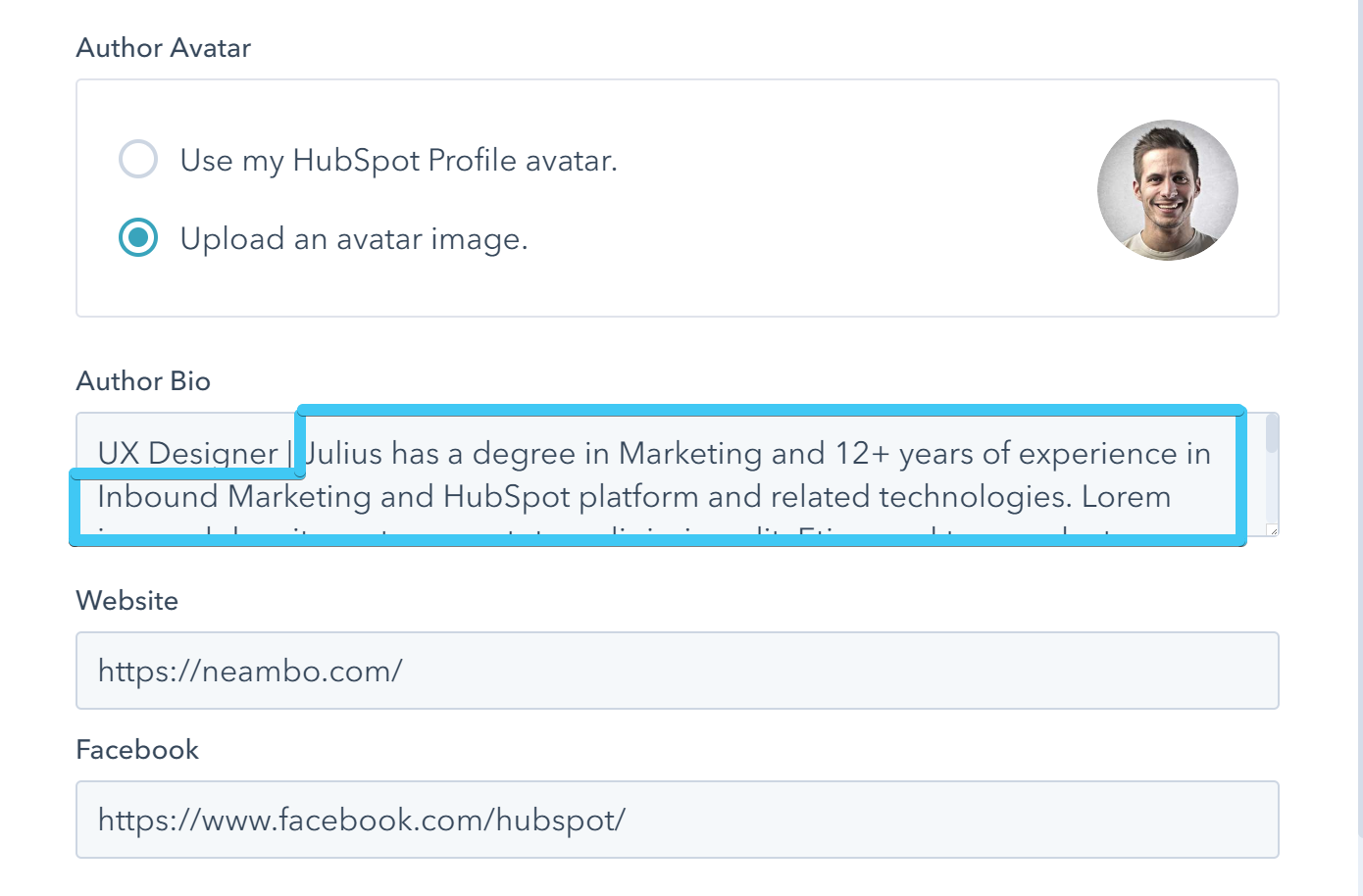Click the "Upload an avatar image." label text
The image size is (1363, 896).
(354, 238)
